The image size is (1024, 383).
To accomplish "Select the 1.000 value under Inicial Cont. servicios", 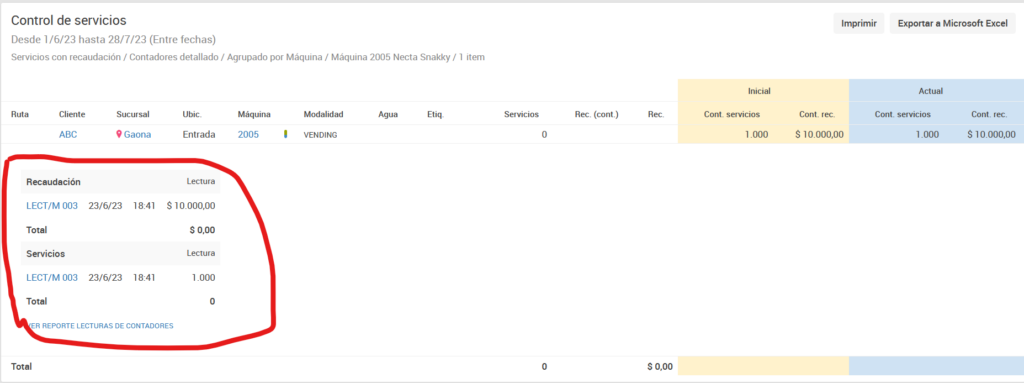I will pos(756,135).
